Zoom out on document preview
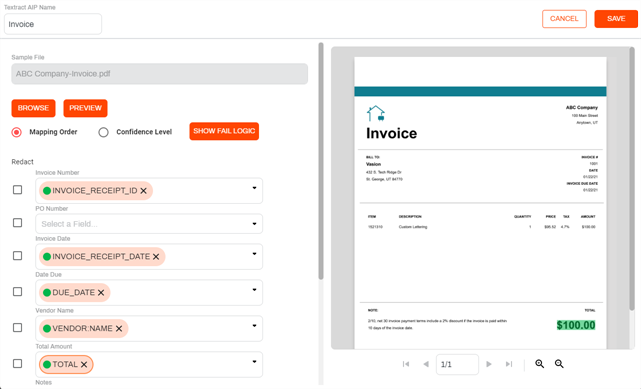Image resolution: width=641 pixels, height=389 pixels. pos(559,364)
